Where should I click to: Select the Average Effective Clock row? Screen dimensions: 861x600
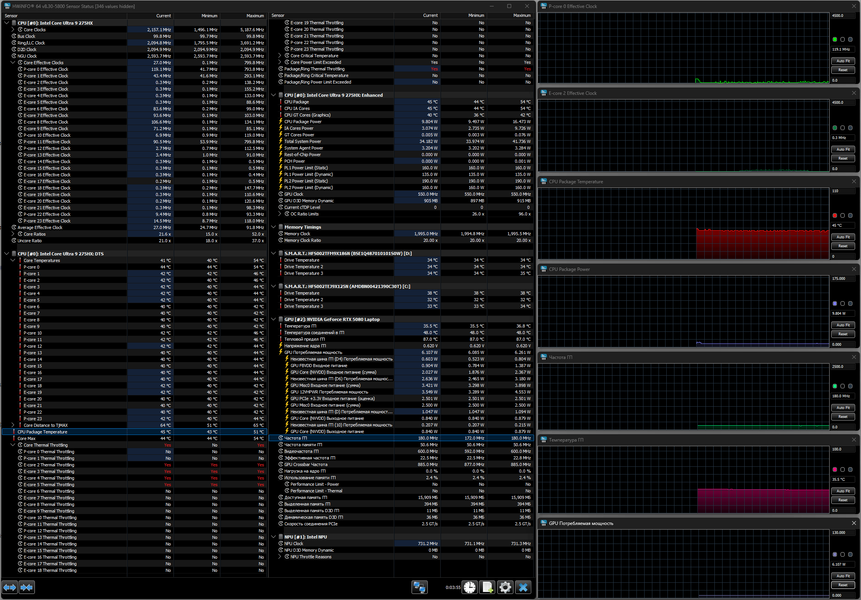[134, 227]
